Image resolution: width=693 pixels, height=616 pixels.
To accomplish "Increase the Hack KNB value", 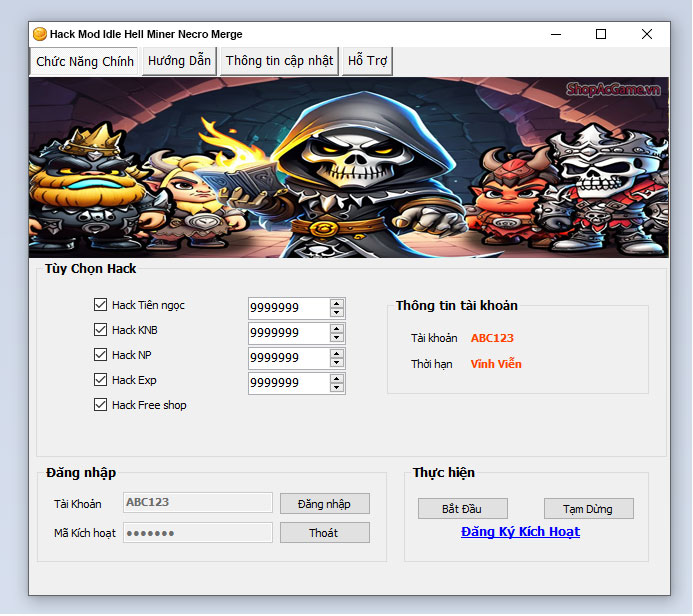I will [x=337, y=329].
